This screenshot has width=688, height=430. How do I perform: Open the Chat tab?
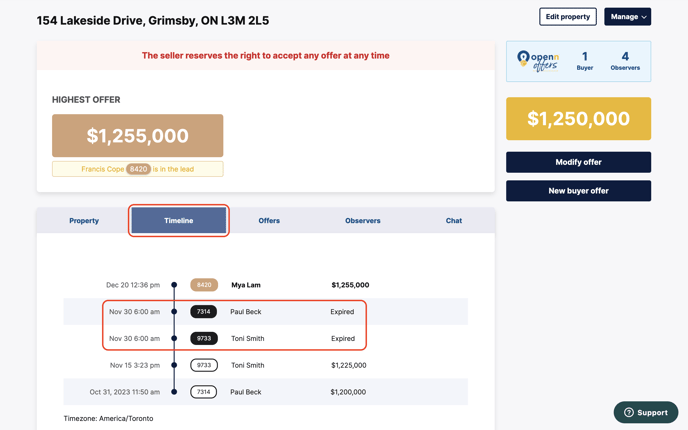(x=454, y=220)
